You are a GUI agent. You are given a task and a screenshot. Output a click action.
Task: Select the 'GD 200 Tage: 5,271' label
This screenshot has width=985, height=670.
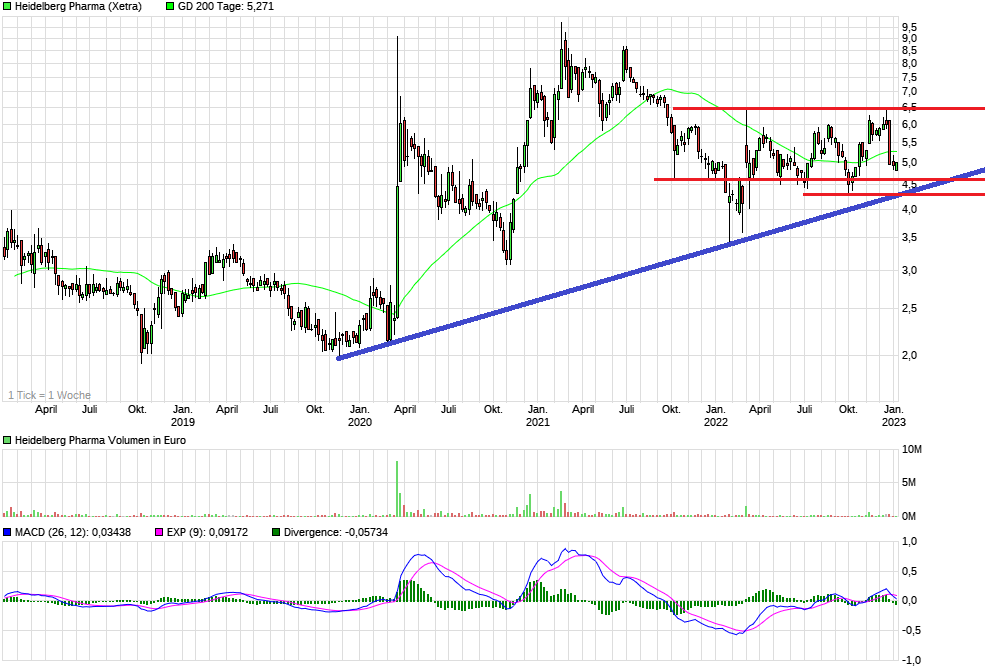[x=226, y=6]
